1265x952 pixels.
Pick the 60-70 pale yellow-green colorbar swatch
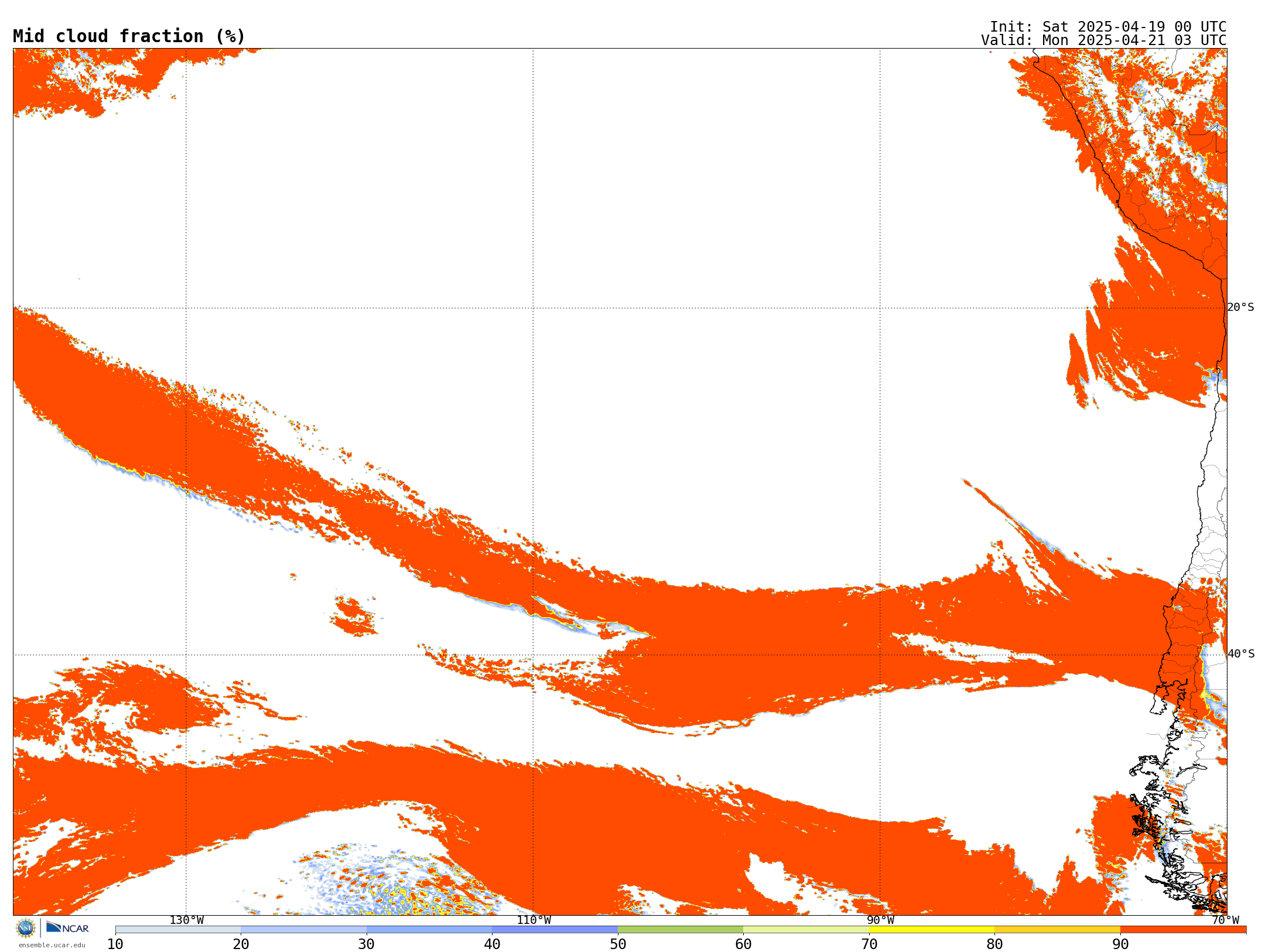(806, 930)
